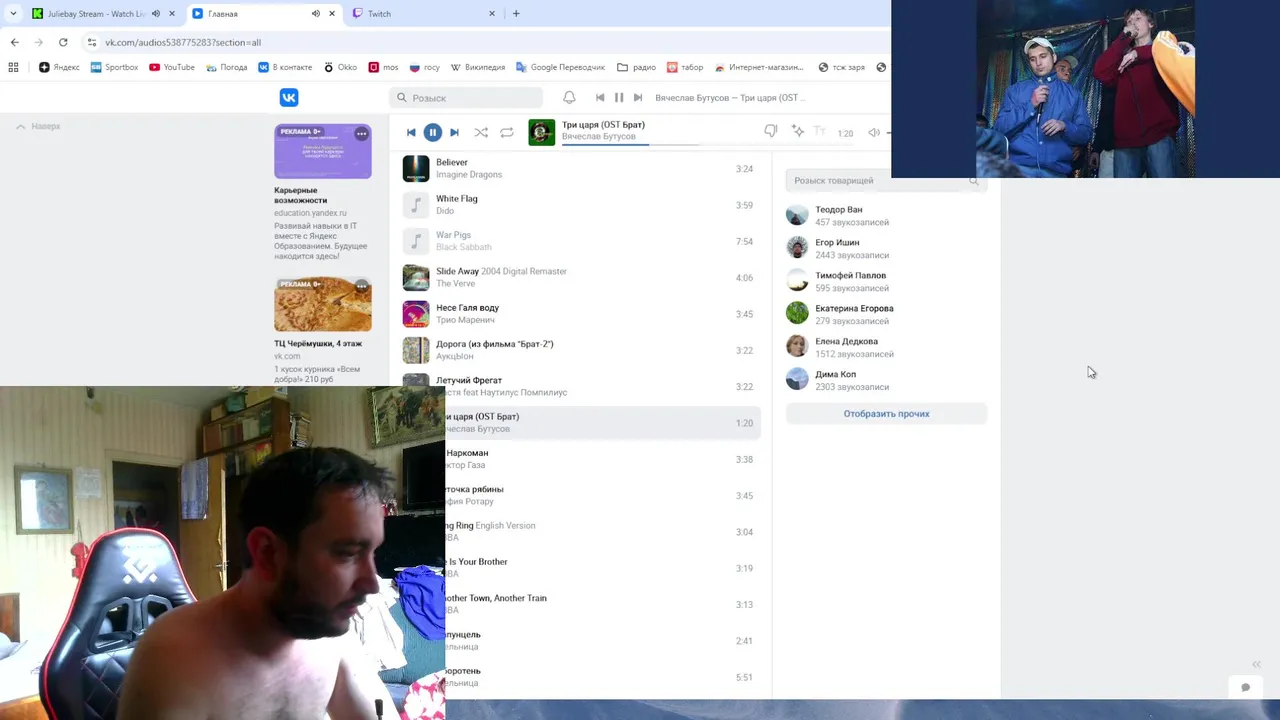
Task: Play the track Believer by Imagine Dragons
Action: coord(580,168)
